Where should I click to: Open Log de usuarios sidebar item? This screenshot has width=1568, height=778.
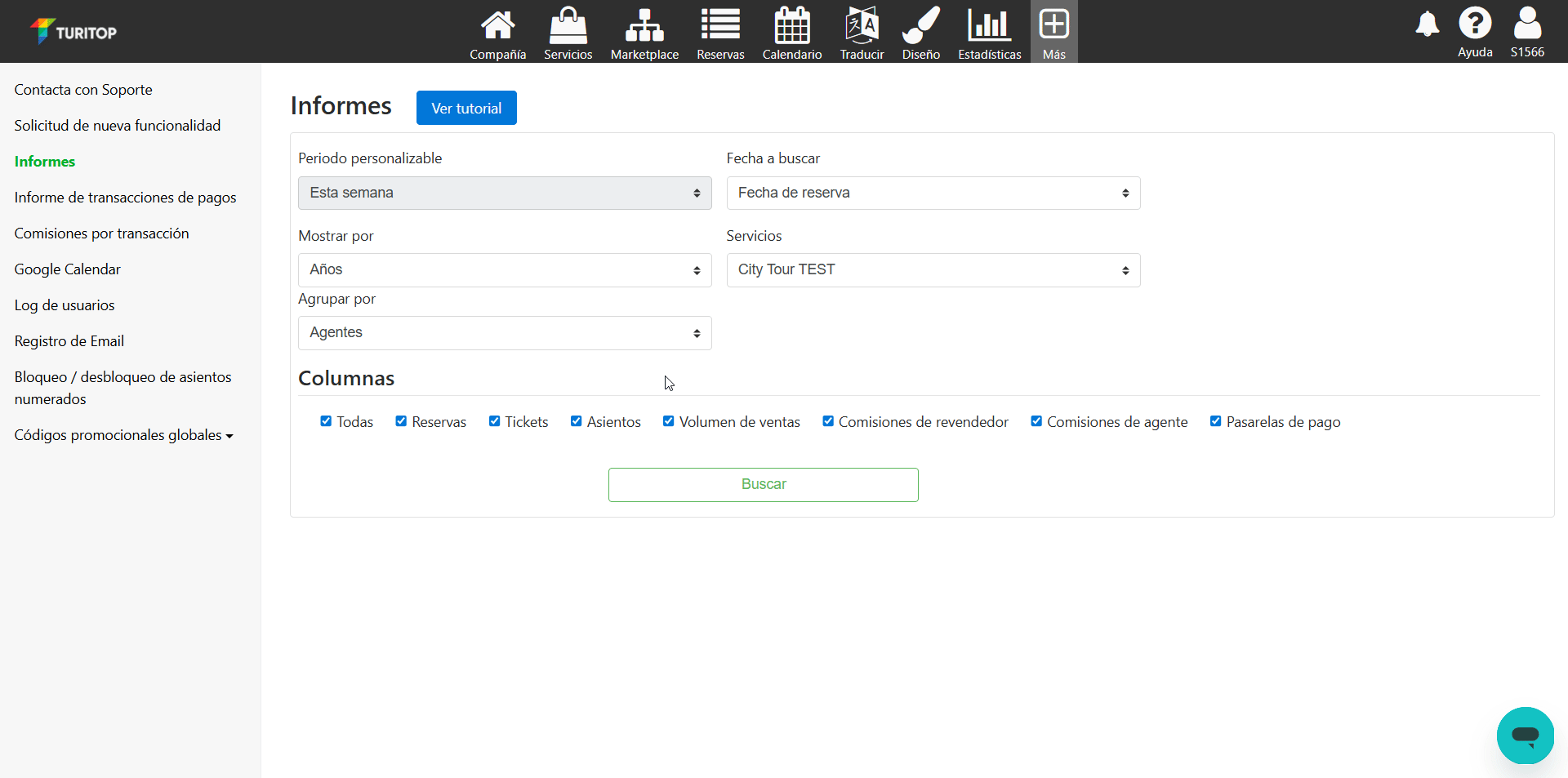65,305
